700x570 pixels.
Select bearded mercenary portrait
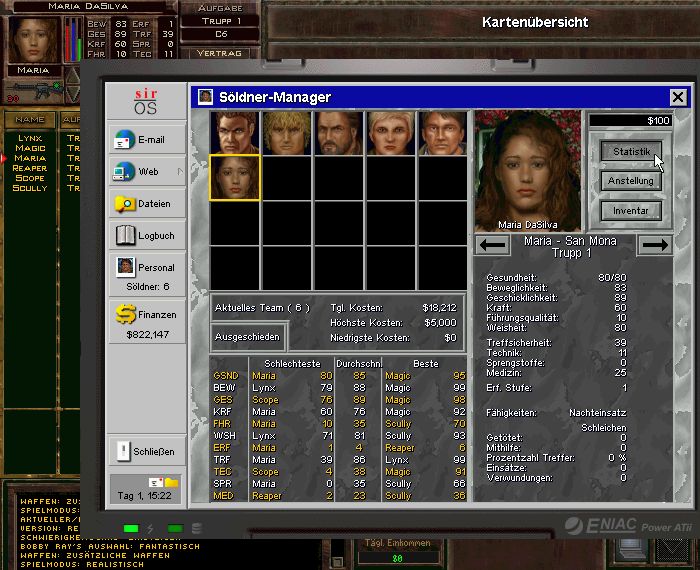pyautogui.click(x=338, y=133)
